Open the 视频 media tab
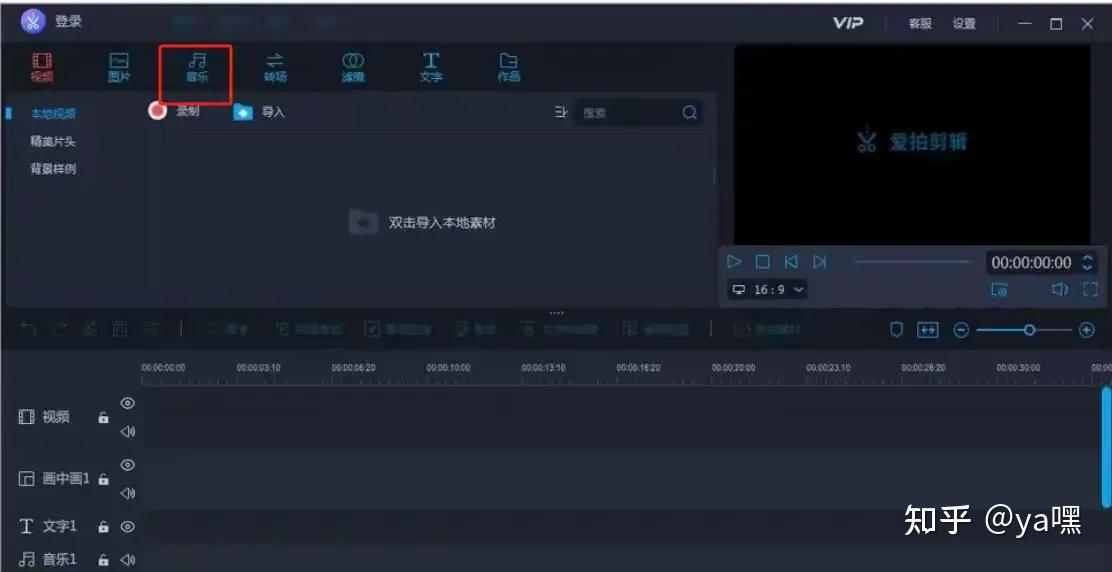 [43, 68]
